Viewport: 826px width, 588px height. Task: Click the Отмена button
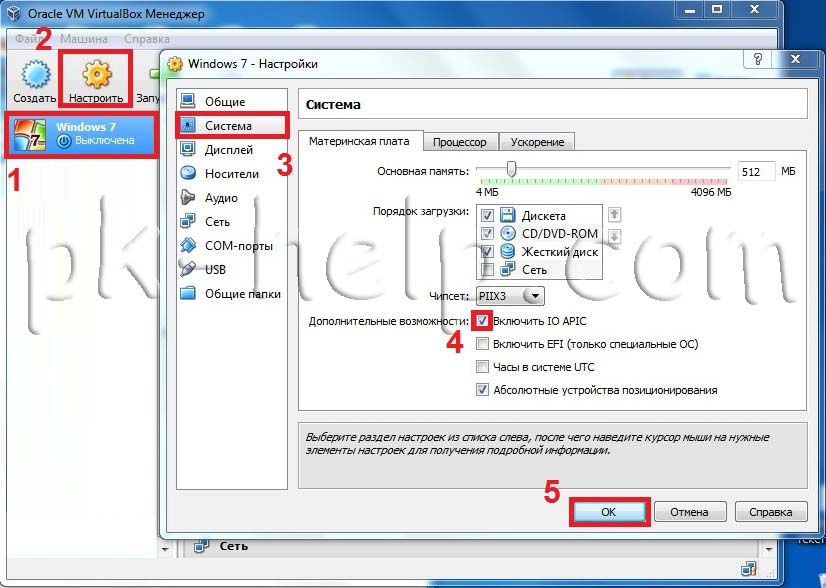tap(690, 512)
